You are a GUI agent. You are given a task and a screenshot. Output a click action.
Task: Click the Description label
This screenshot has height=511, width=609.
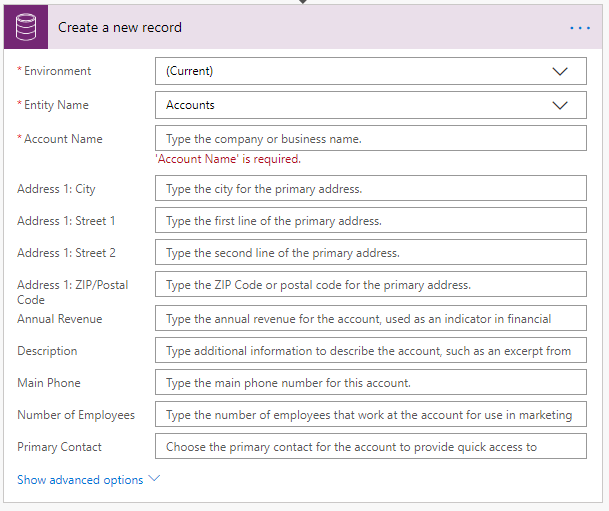click(47, 351)
